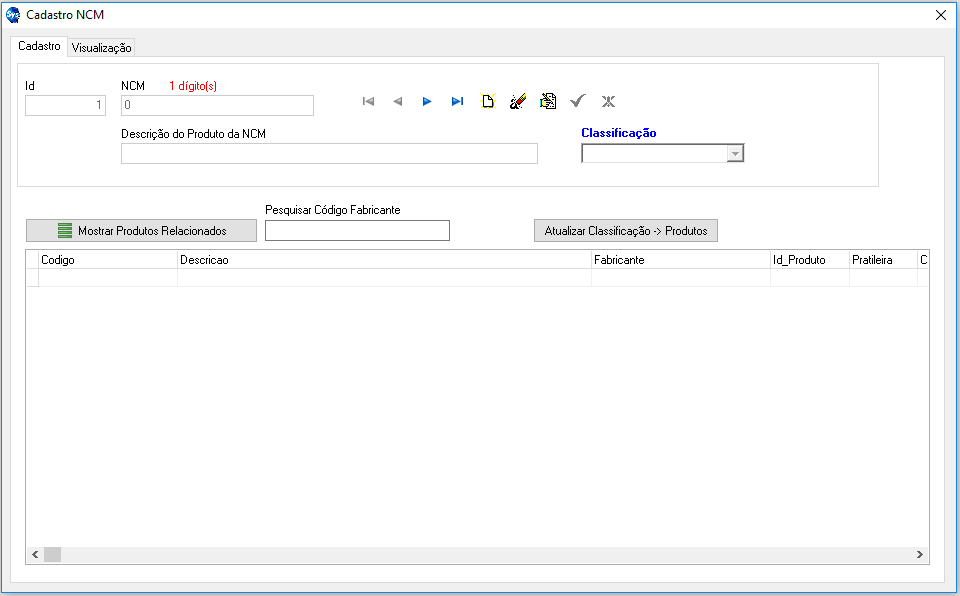
Task: Select the Cadastro tab
Action: coord(39,46)
